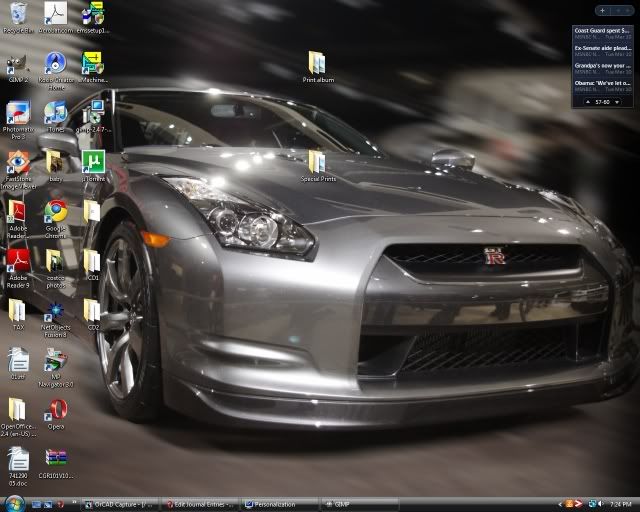Select the Photomatix Pro 3 shortcut
The height and width of the screenshot is (512, 640).
(18, 120)
